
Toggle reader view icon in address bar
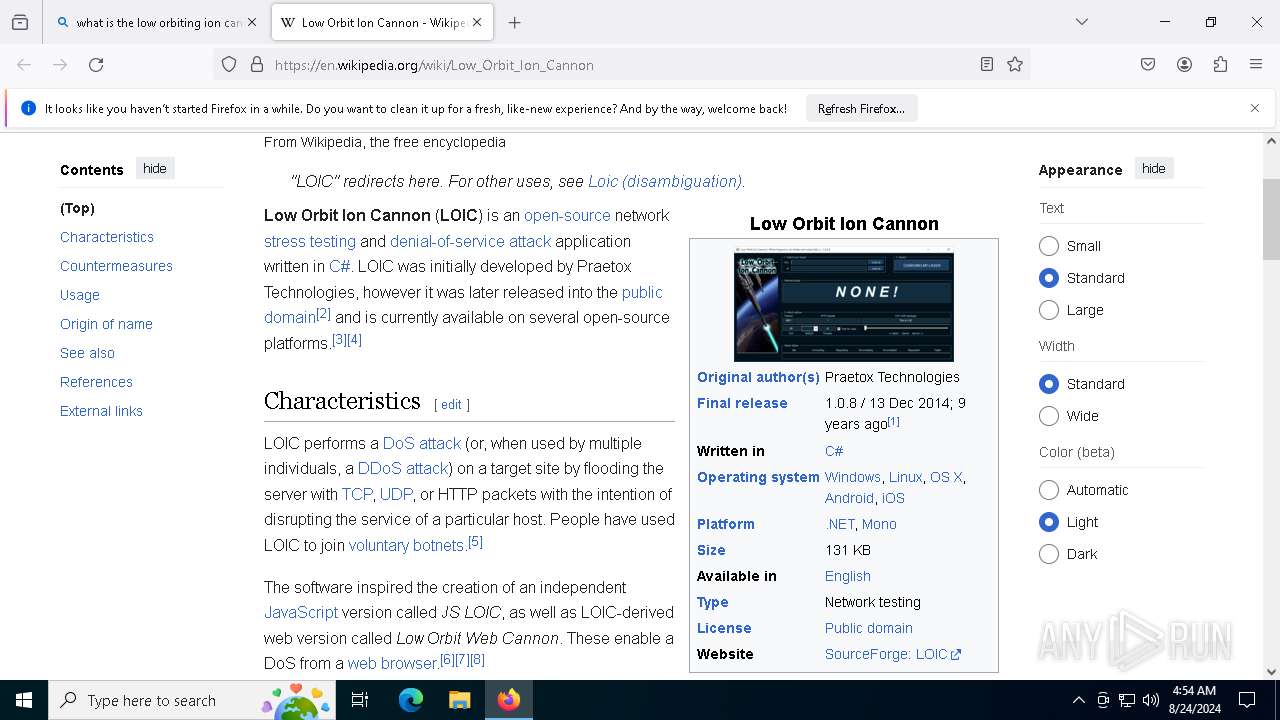(x=987, y=65)
